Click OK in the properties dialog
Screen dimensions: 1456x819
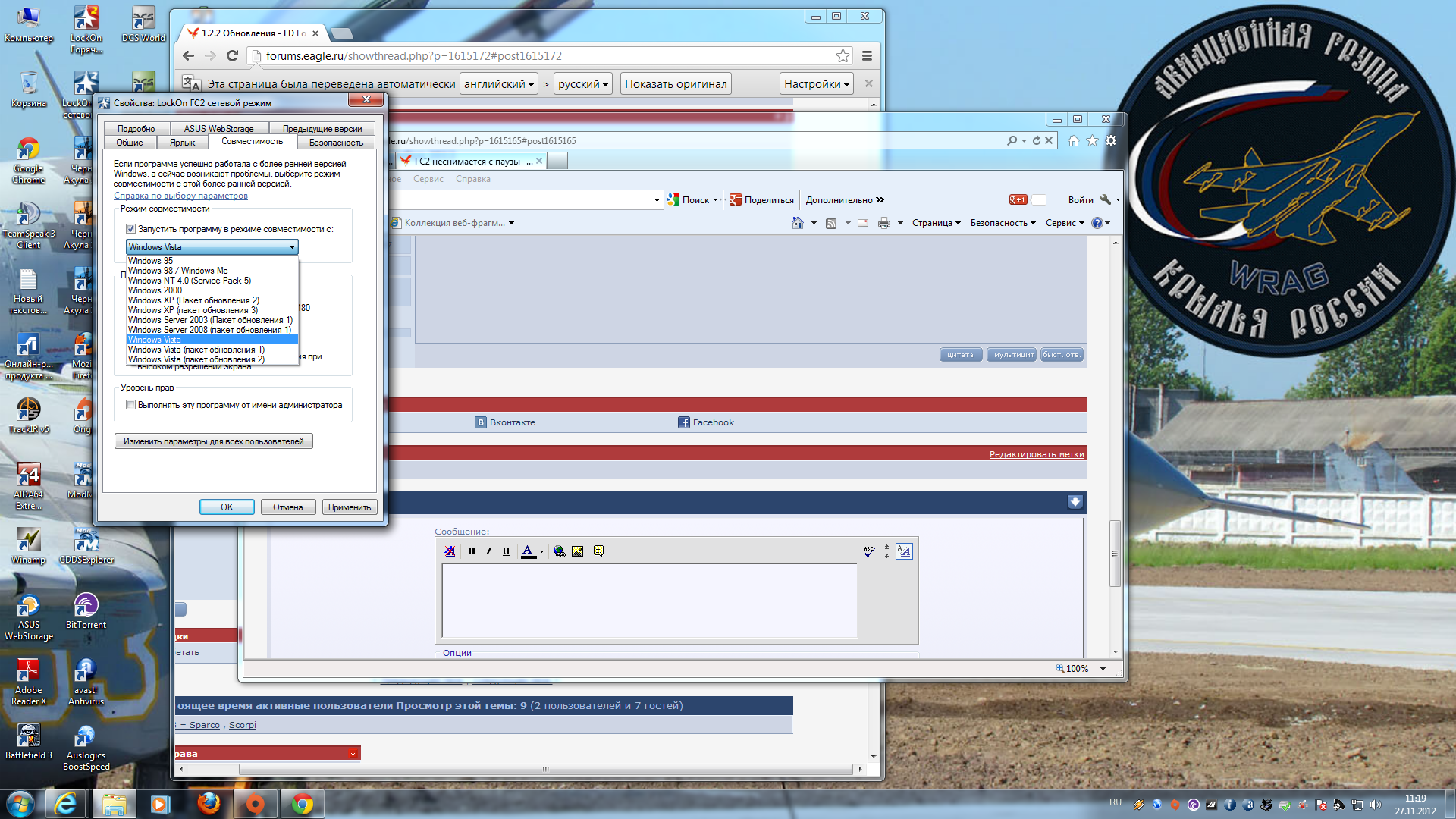coord(227,507)
